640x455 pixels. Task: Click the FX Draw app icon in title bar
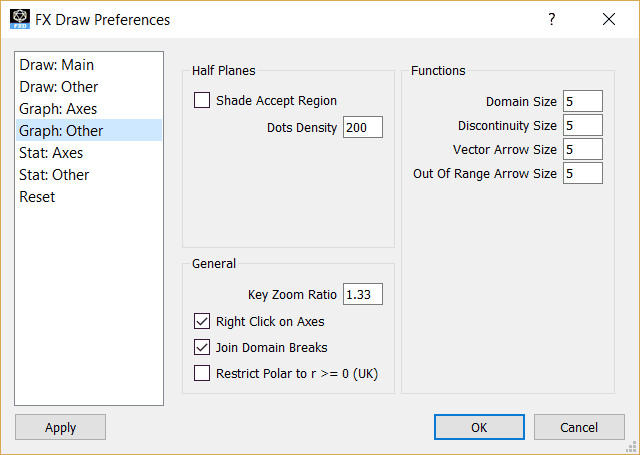click(20, 19)
